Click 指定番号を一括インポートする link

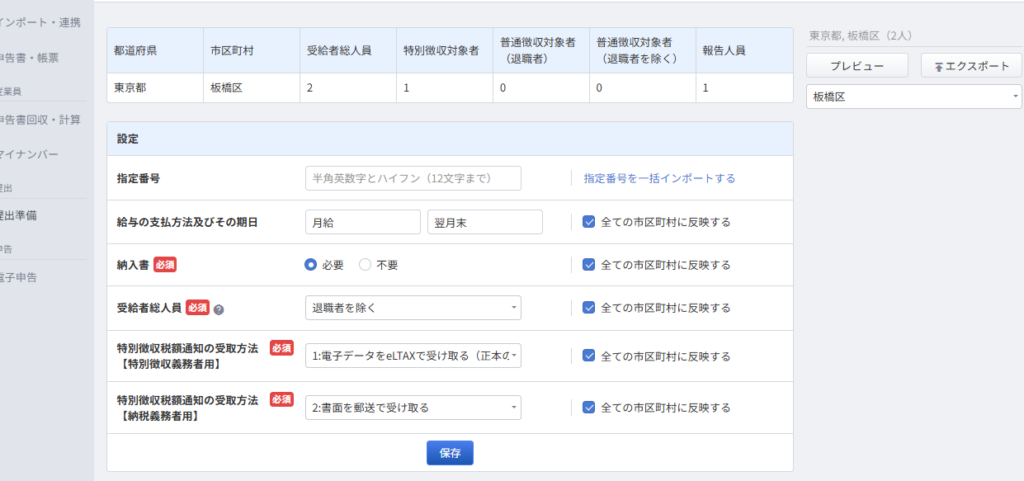[x=659, y=178]
